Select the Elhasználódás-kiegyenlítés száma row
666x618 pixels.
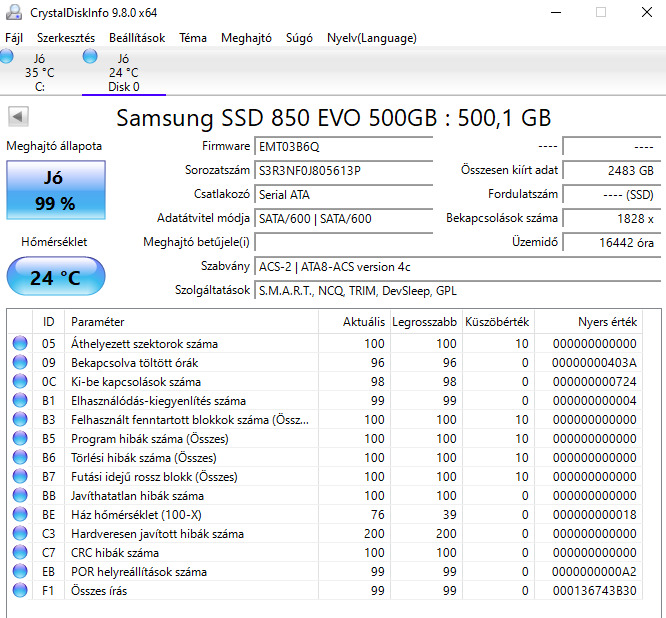click(325, 400)
